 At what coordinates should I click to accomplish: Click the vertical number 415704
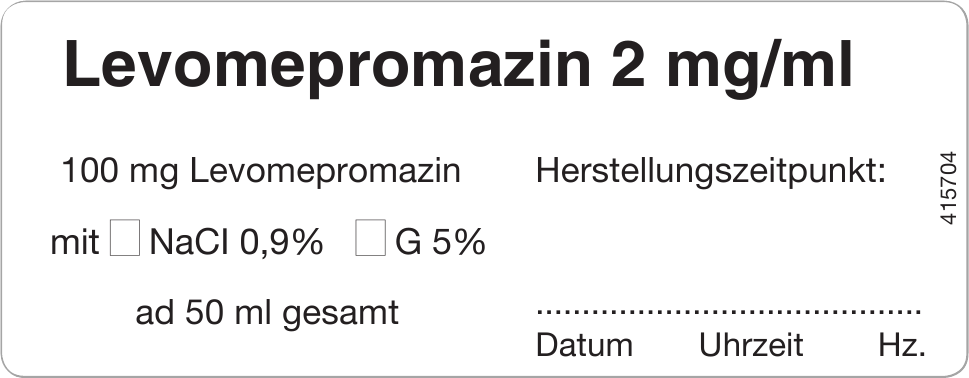pos(948,188)
